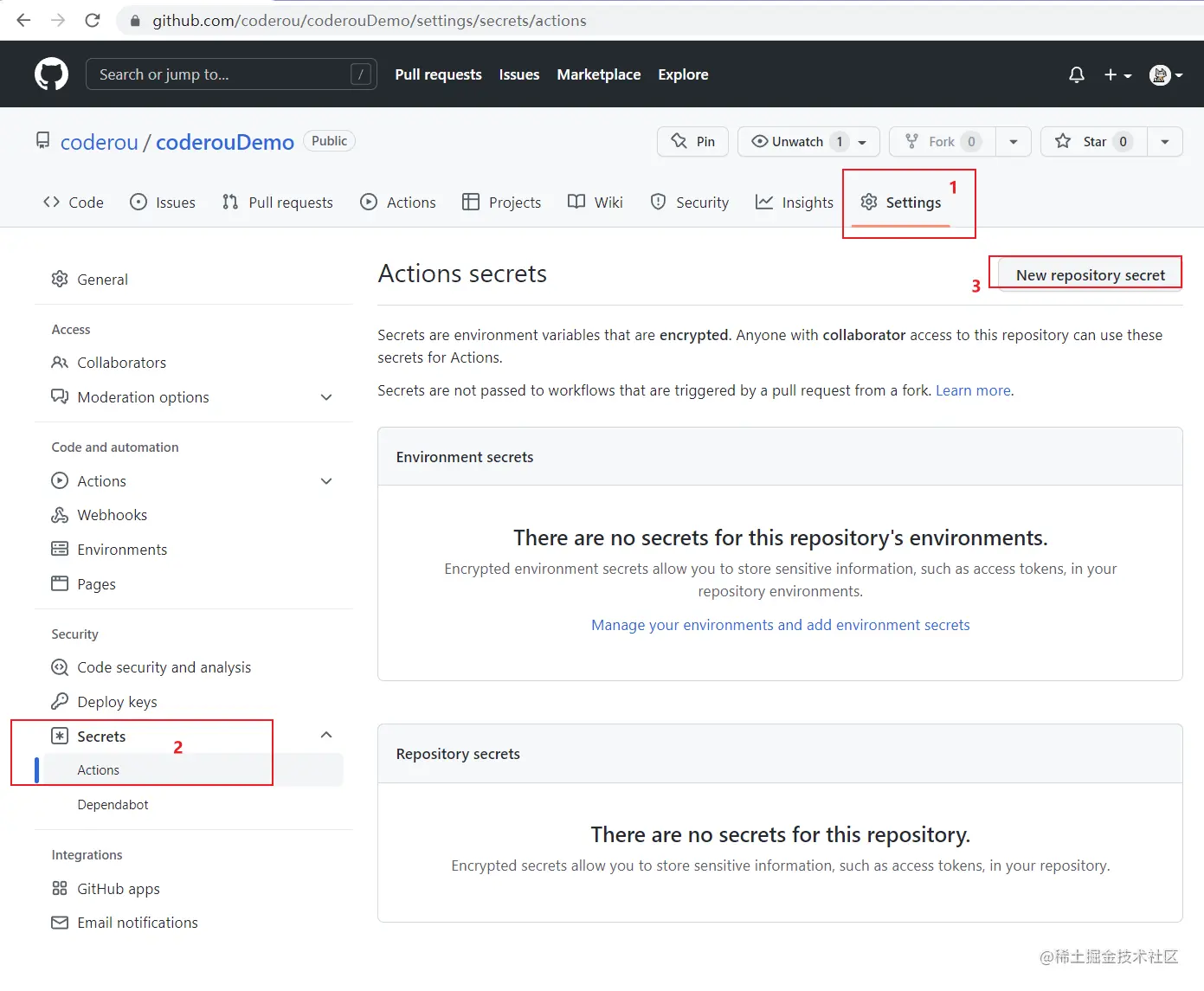Open the user avatar menu
1204x991 pixels.
pos(1166,75)
